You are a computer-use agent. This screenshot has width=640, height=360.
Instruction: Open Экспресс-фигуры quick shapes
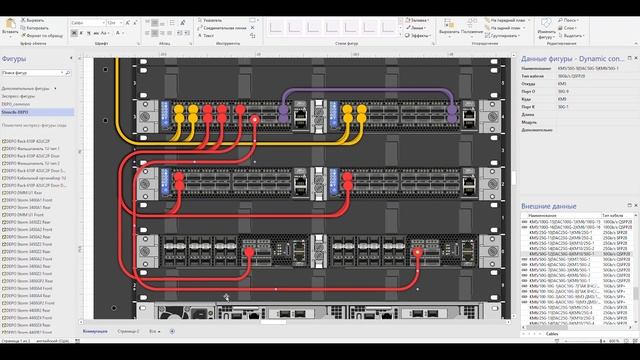tap(18, 96)
